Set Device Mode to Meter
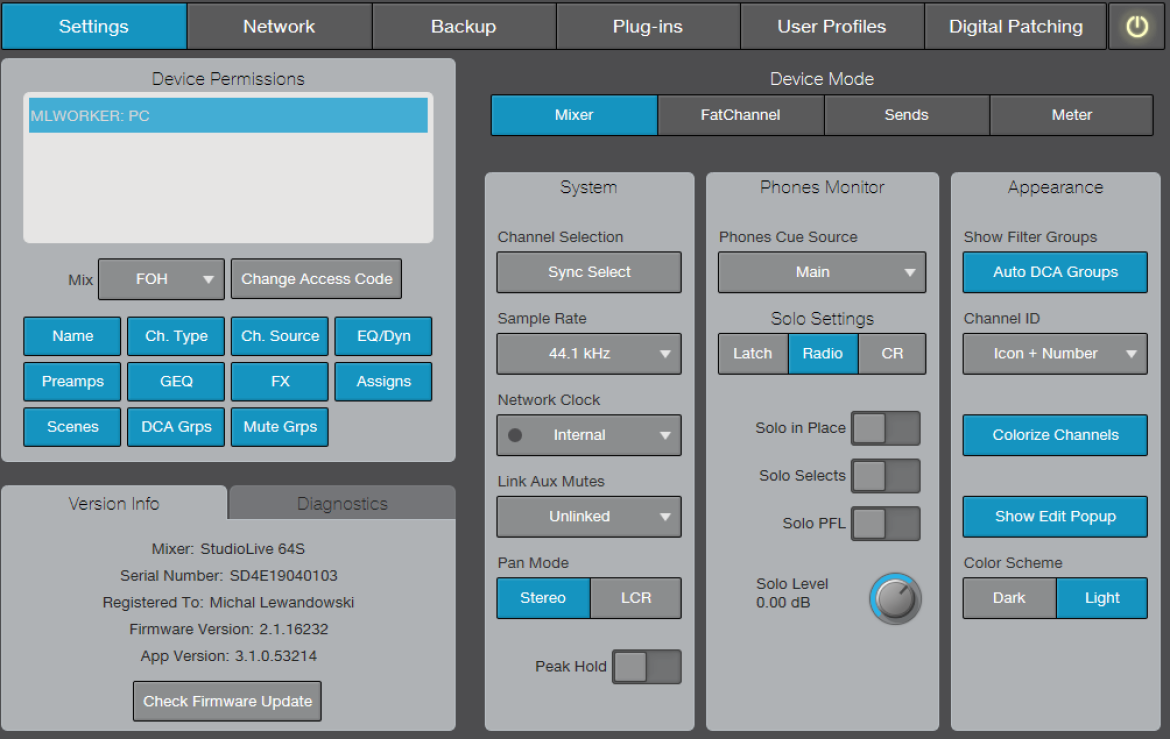The width and height of the screenshot is (1170, 739). pos(1072,115)
